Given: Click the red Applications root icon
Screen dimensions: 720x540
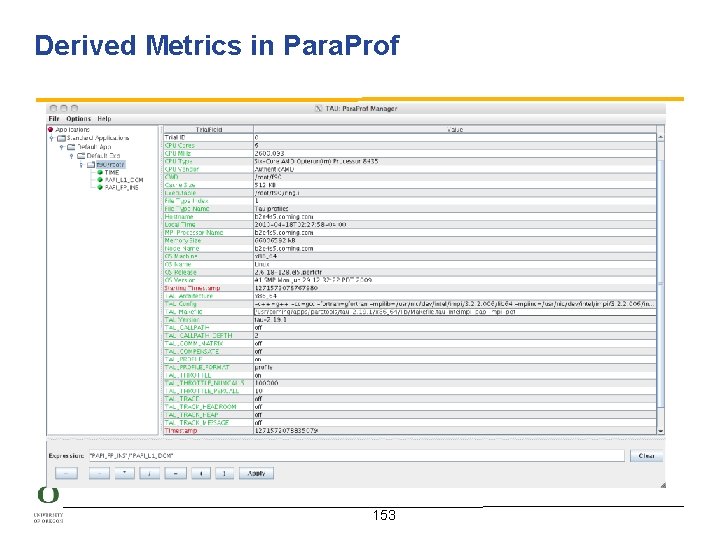Looking at the screenshot, I should (51, 129).
